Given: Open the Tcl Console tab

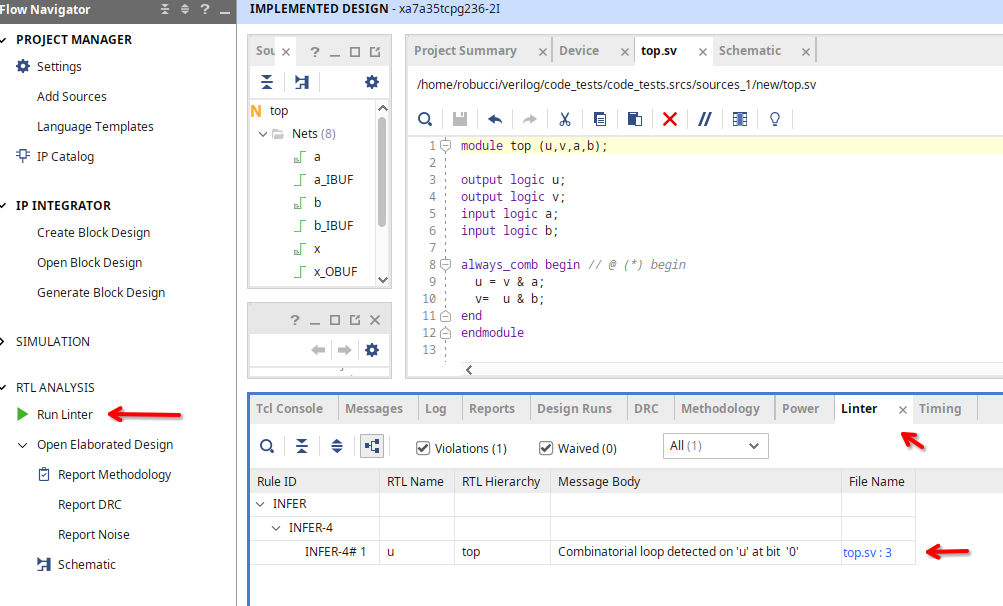Looking at the screenshot, I should tap(289, 409).
